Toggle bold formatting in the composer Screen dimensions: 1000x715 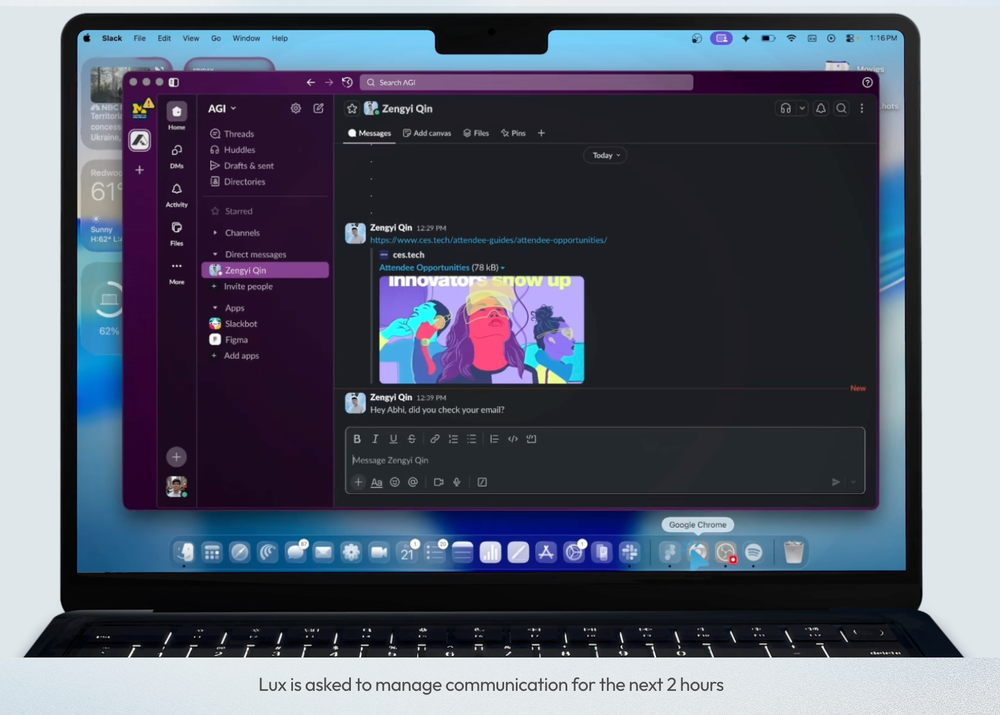pyautogui.click(x=357, y=438)
